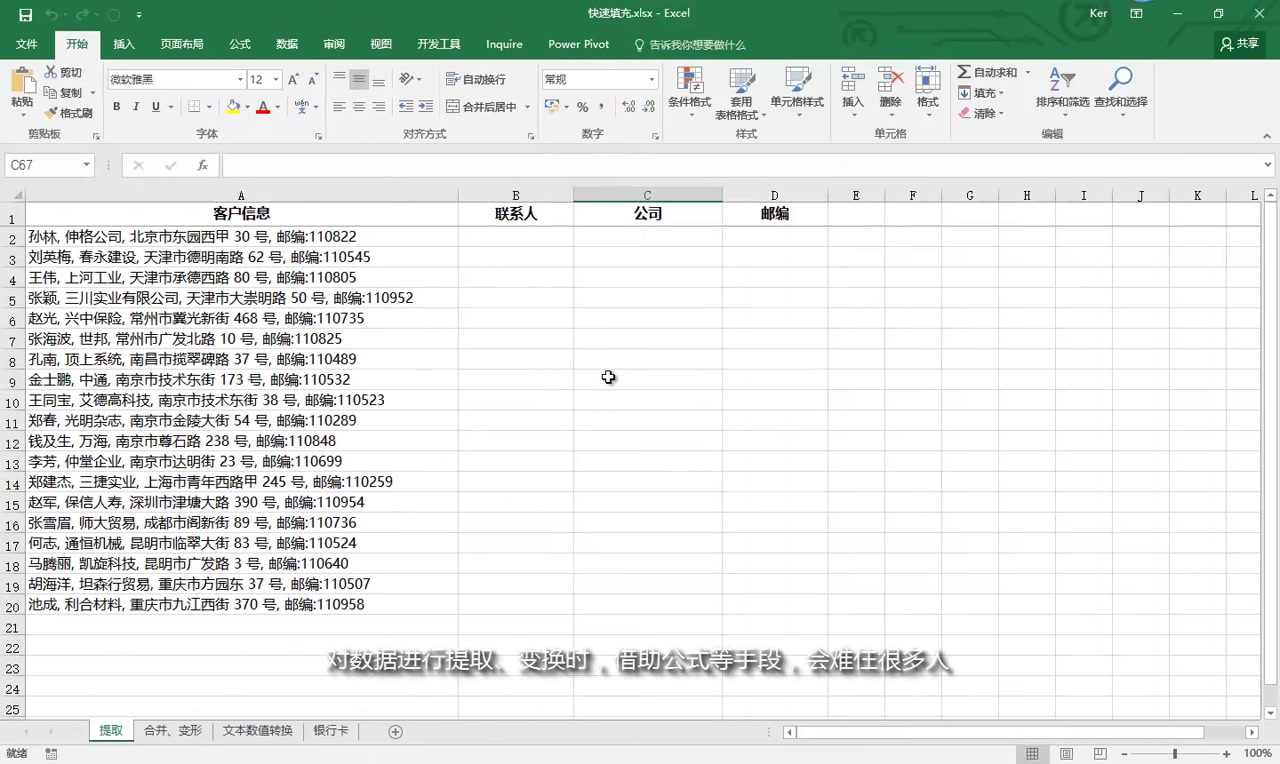Click Increase Decimal icon

[x=628, y=107]
